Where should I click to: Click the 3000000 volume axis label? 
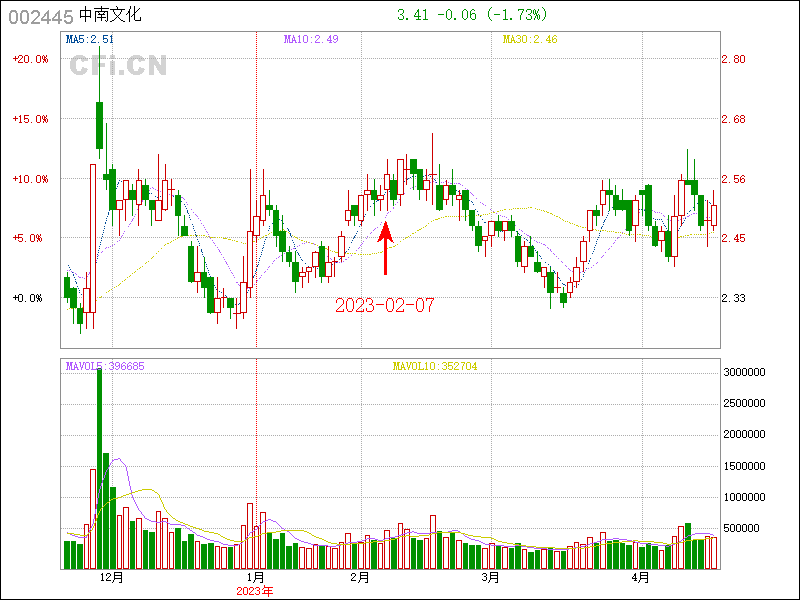tap(744, 372)
